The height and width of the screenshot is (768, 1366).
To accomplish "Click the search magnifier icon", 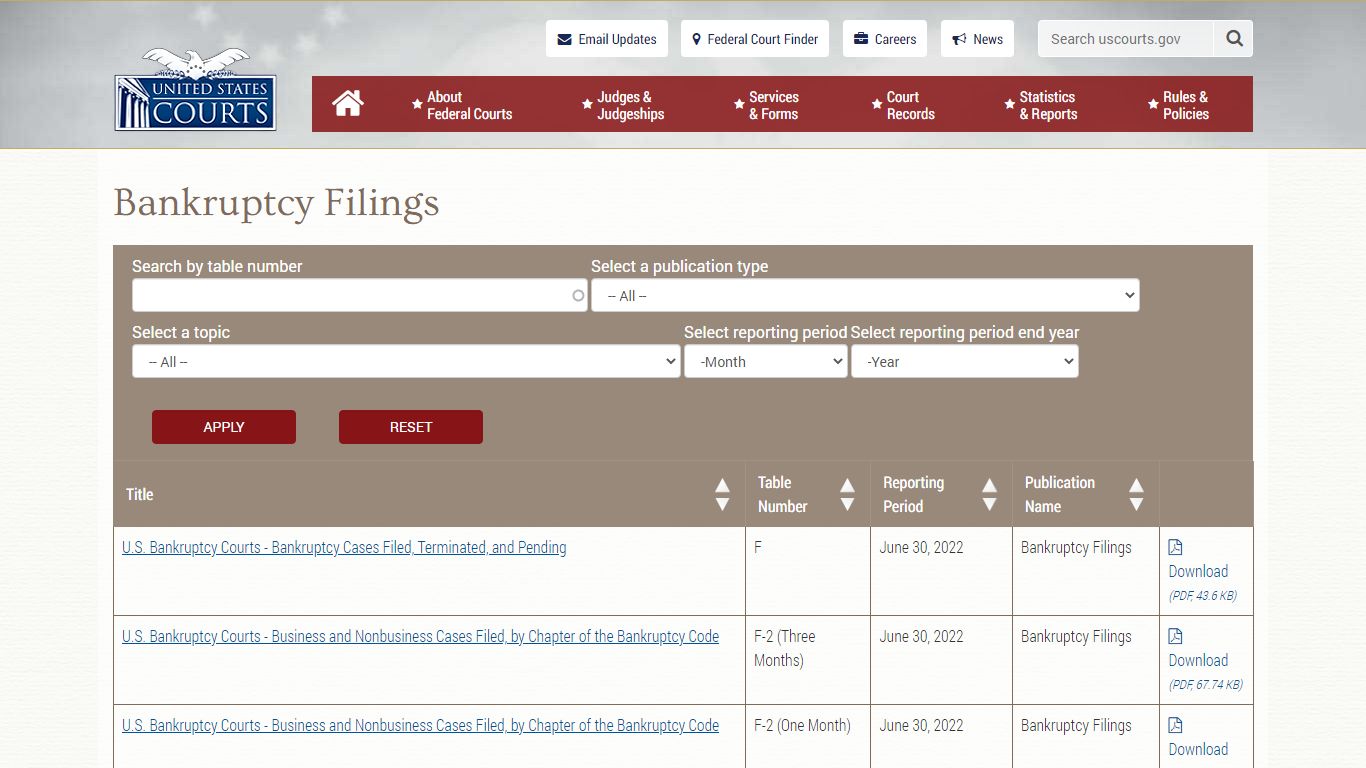I will point(1234,39).
